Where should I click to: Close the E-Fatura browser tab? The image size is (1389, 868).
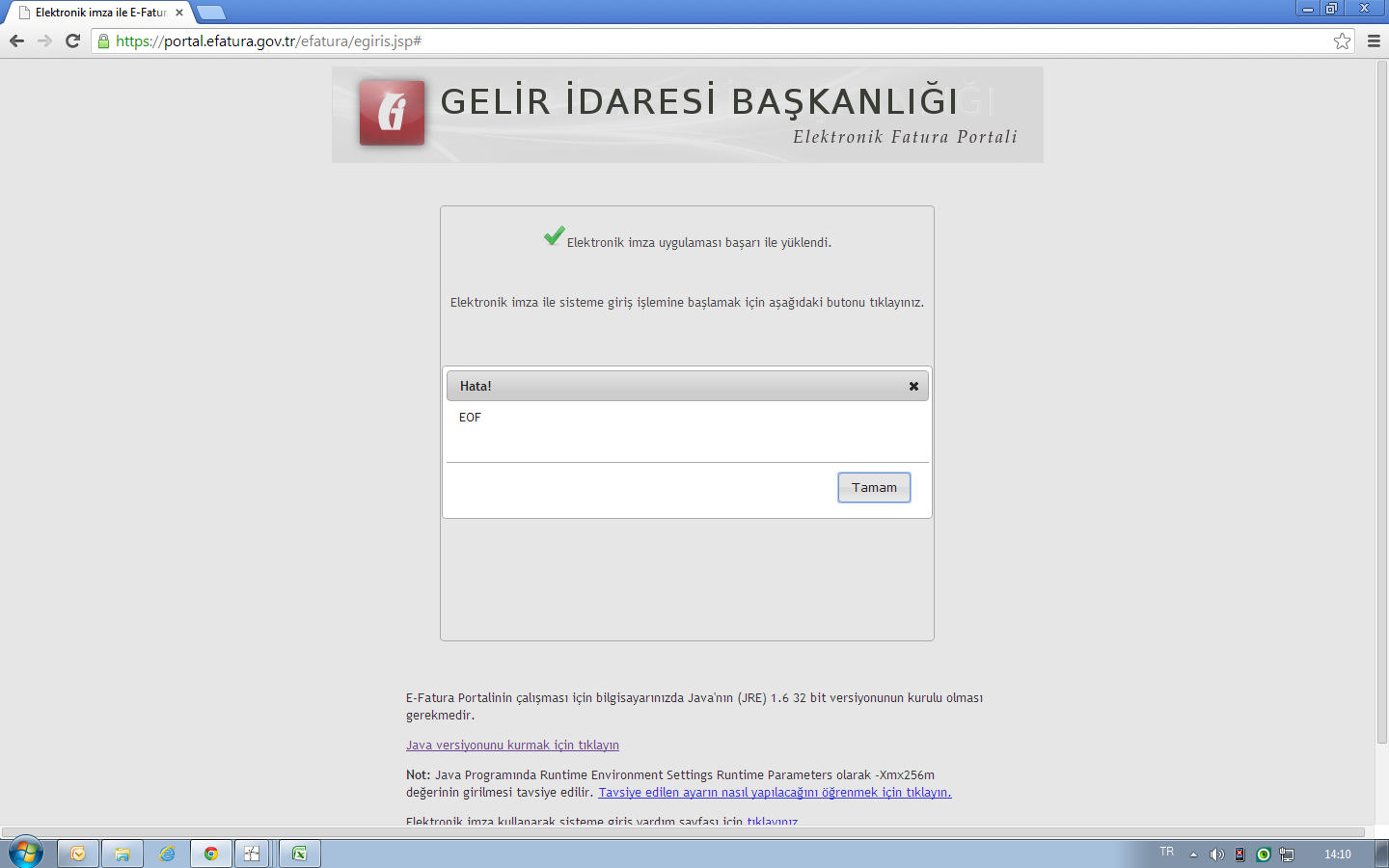(179, 13)
